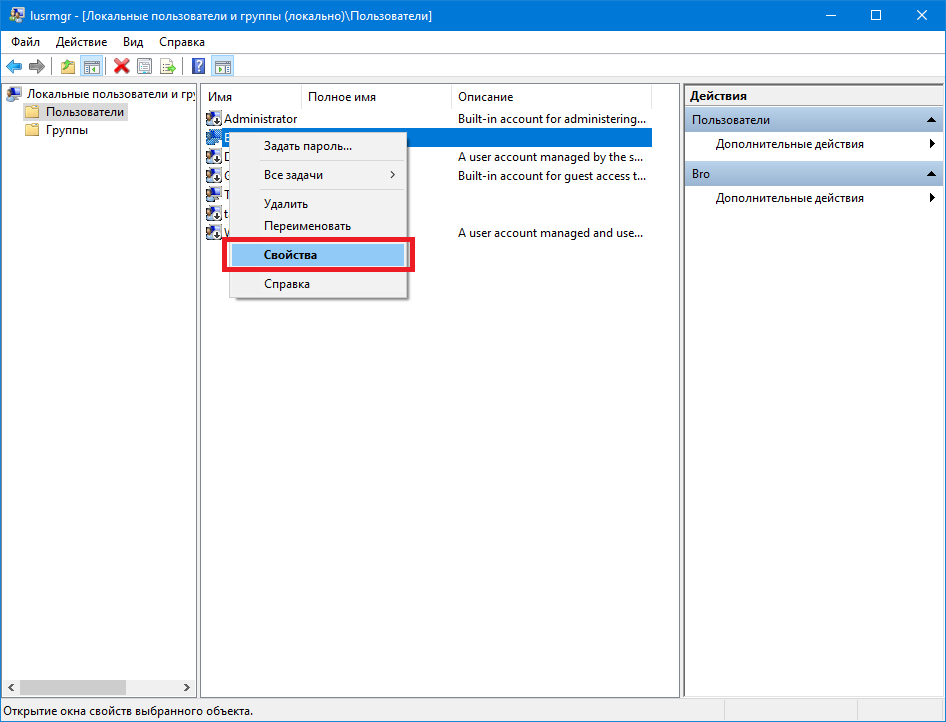This screenshot has height=722, width=946.
Task: Choose Удалить in context menu
Action: [318, 204]
